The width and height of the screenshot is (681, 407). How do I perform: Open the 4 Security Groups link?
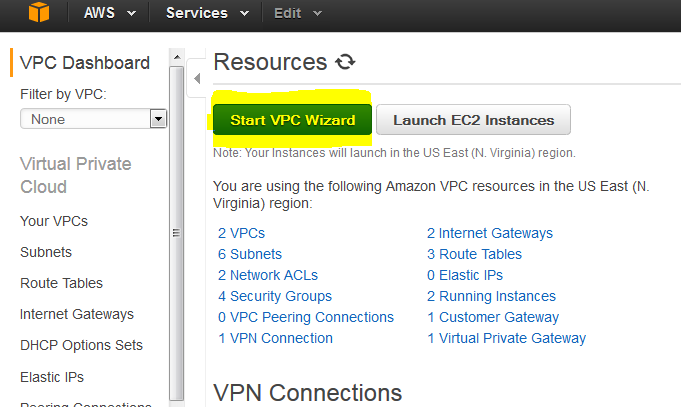pyautogui.click(x=275, y=296)
